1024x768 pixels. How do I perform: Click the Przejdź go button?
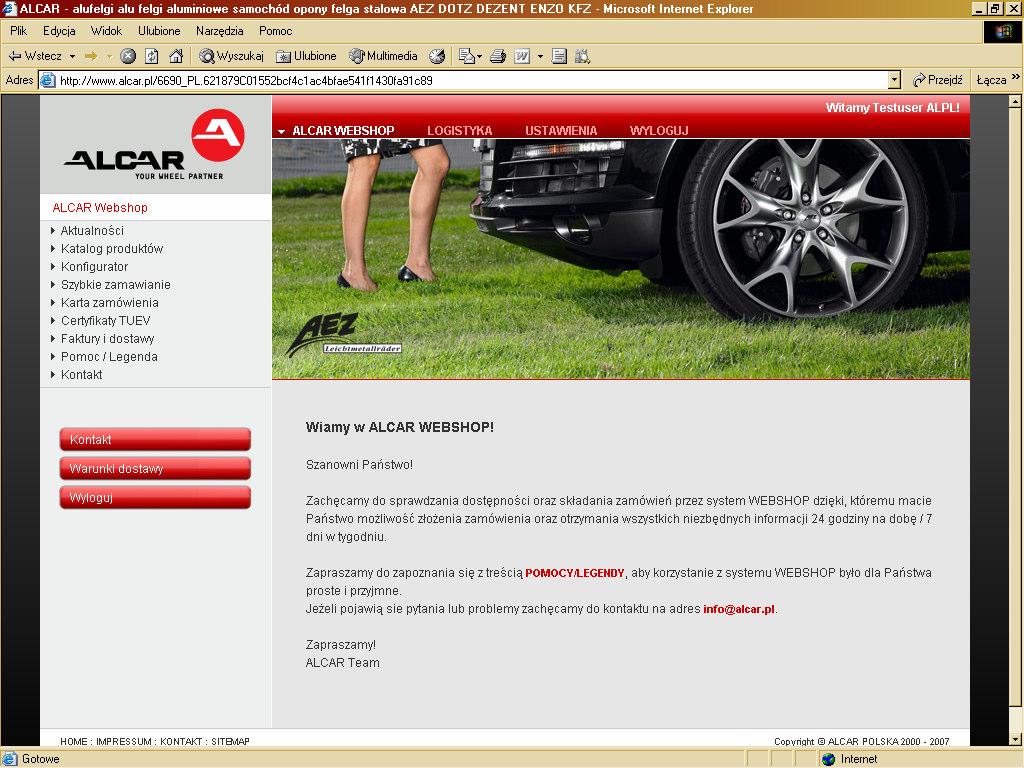[x=938, y=80]
